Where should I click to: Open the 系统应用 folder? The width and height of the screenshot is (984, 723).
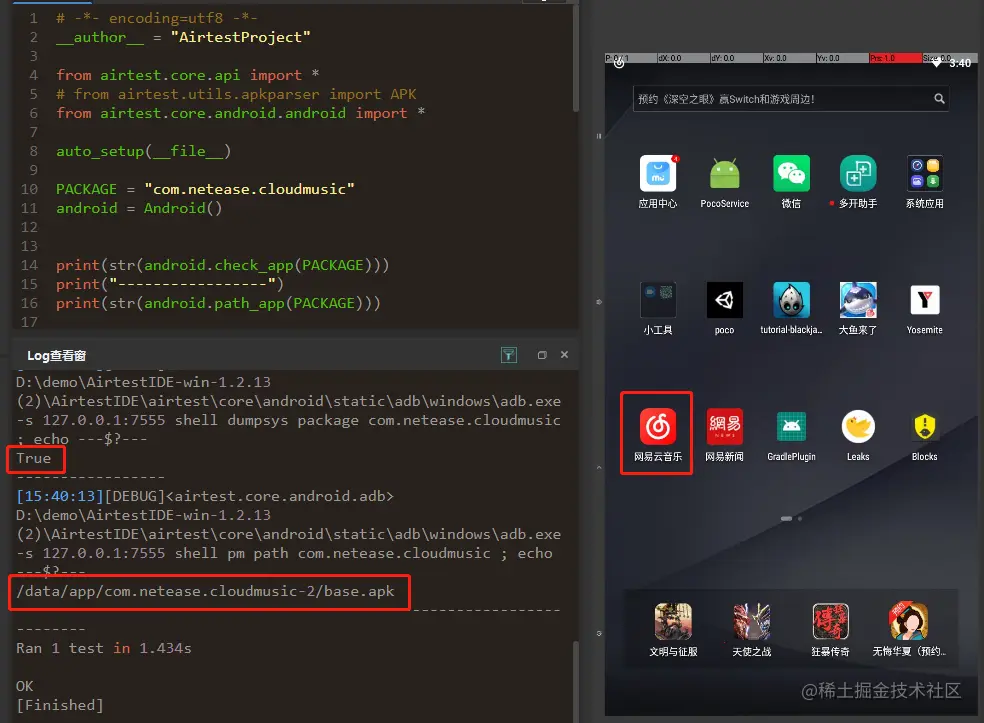point(924,173)
